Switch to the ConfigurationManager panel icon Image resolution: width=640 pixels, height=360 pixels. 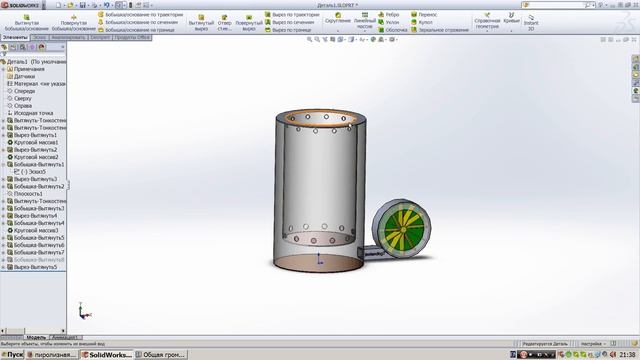[23, 47]
